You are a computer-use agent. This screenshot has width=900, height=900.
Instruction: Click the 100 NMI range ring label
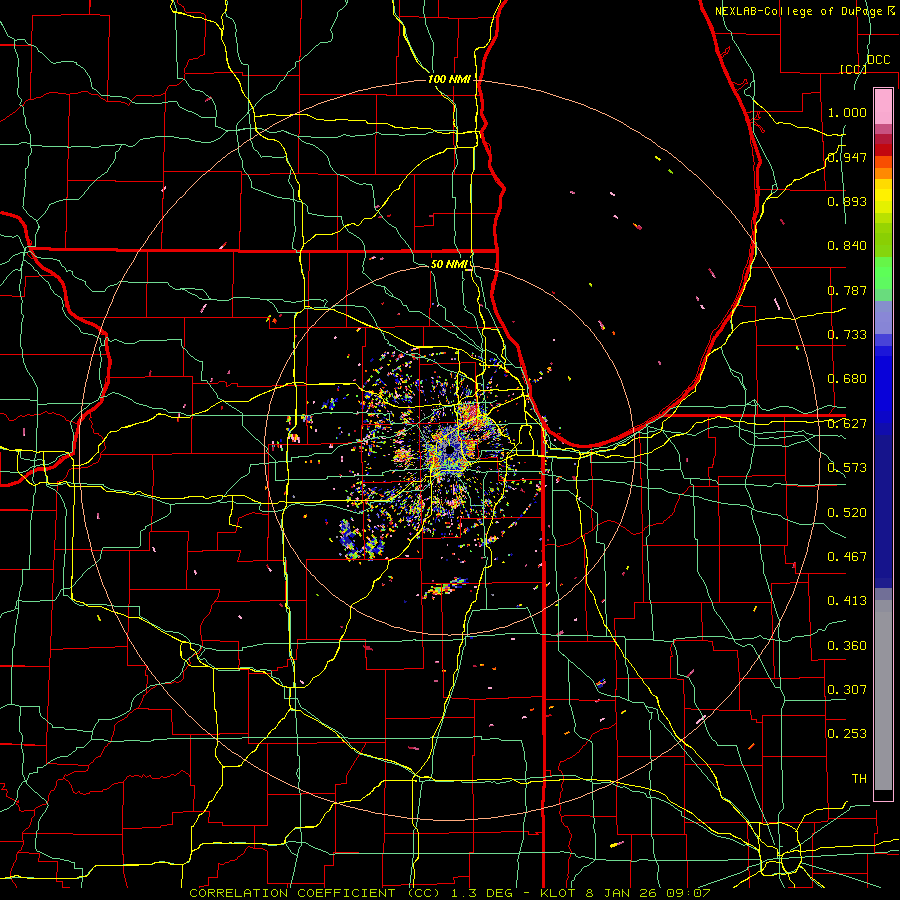449,79
